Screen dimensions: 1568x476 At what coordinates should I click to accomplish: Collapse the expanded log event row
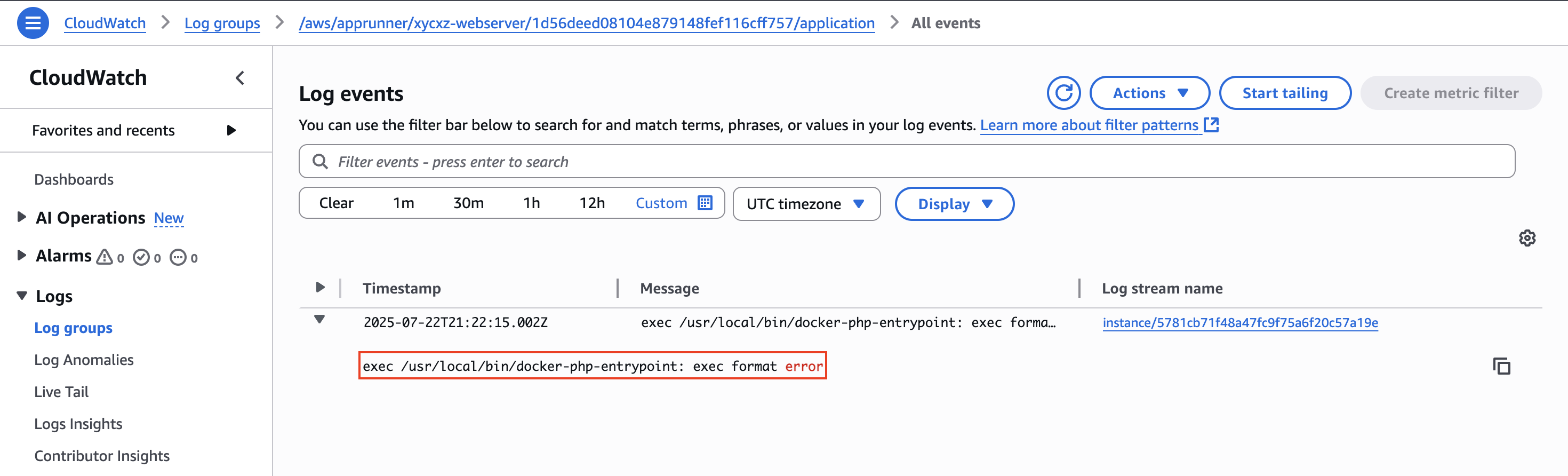click(320, 321)
